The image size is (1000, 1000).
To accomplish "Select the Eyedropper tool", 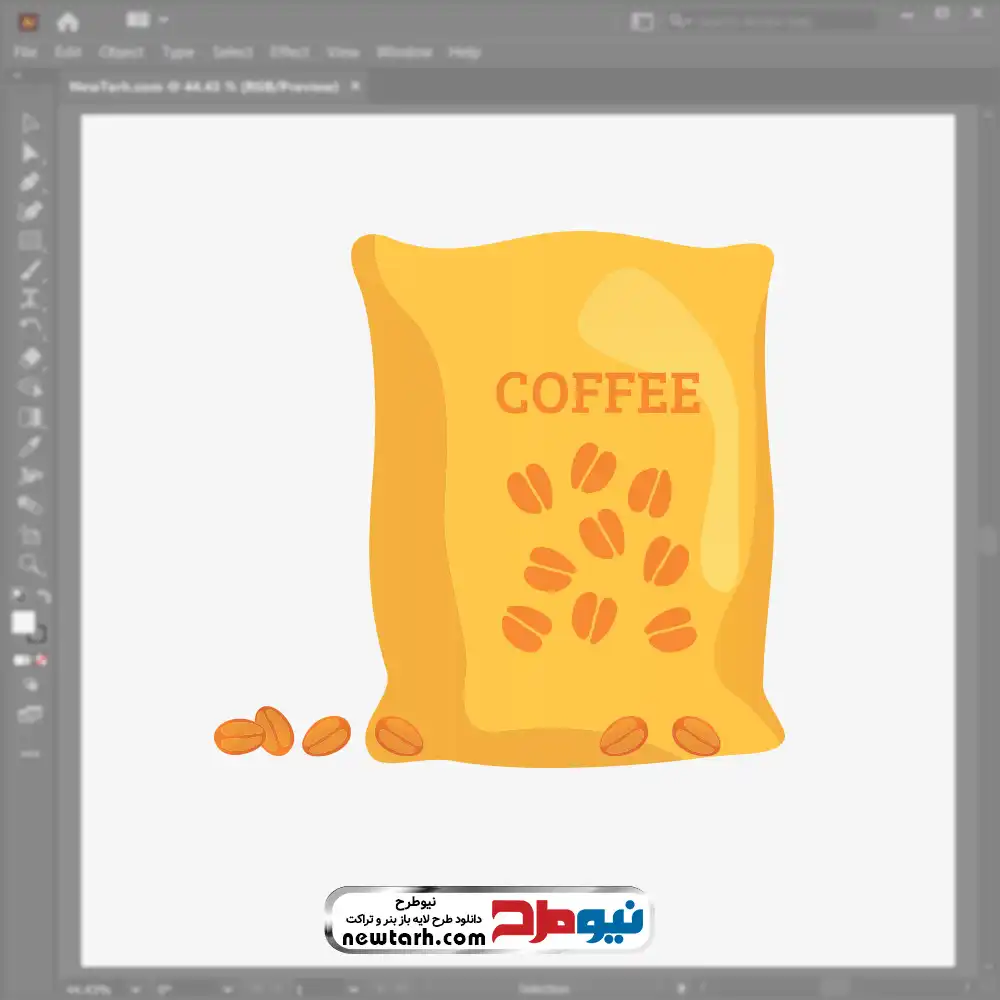I will [30, 445].
